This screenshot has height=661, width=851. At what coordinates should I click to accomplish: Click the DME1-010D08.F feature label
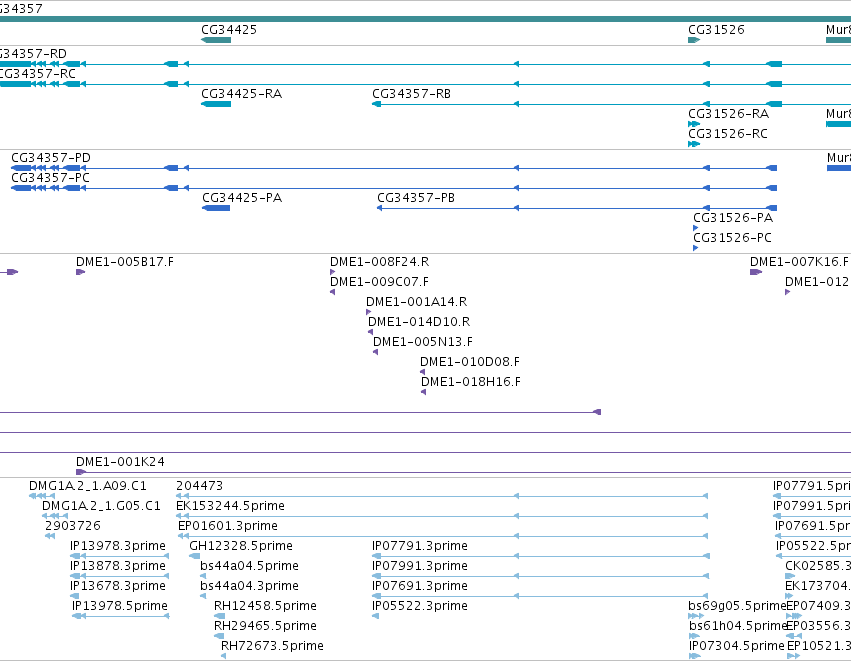click(470, 363)
